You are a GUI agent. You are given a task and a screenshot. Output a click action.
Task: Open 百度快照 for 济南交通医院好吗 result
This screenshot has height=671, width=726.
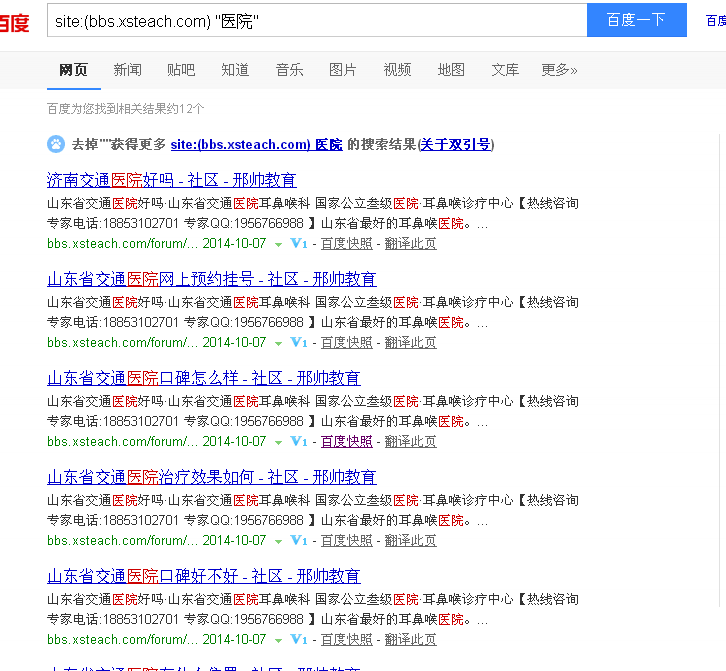pyautogui.click(x=347, y=244)
